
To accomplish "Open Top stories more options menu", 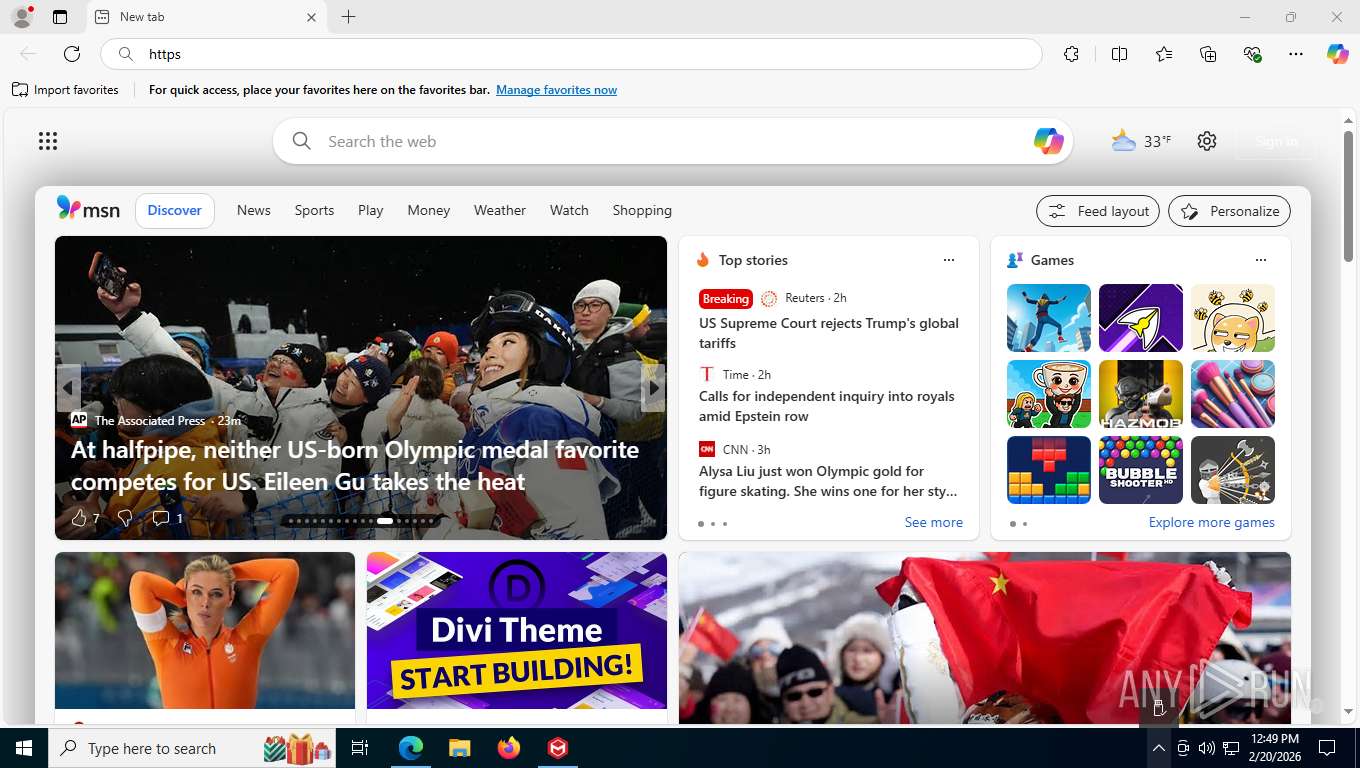I will point(949,260).
